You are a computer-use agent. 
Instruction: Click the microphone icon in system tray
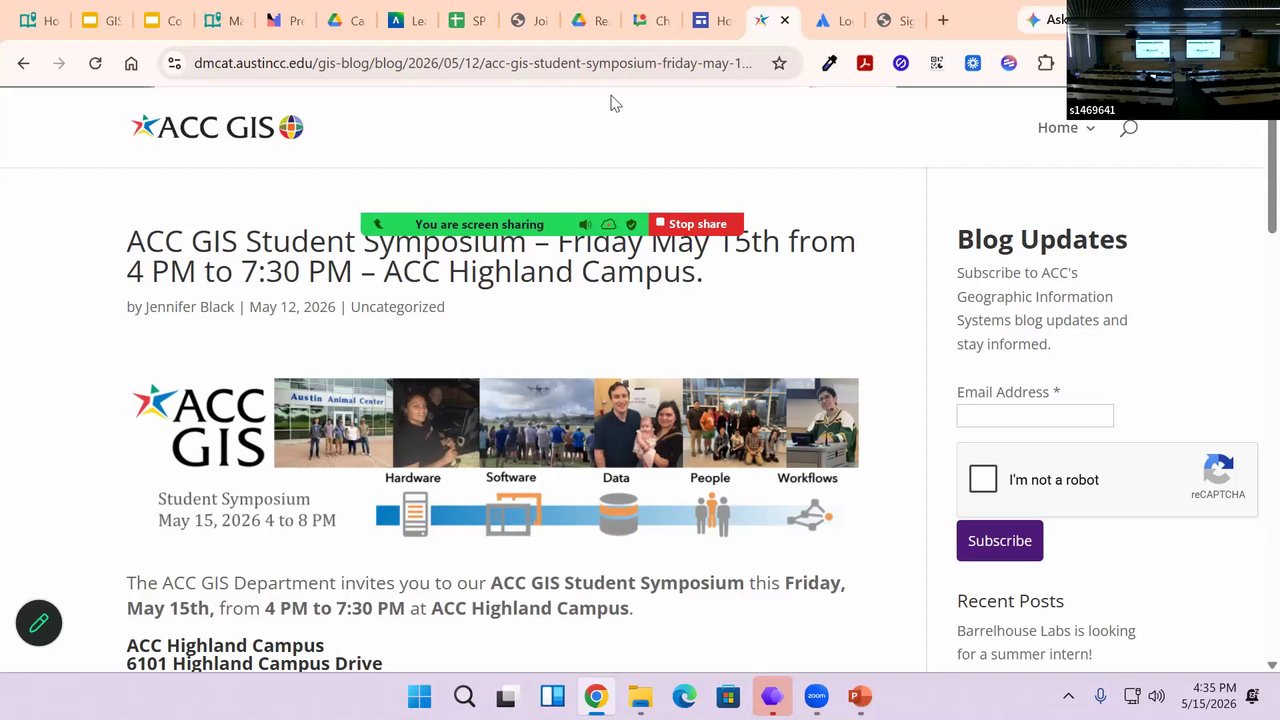tap(1100, 696)
